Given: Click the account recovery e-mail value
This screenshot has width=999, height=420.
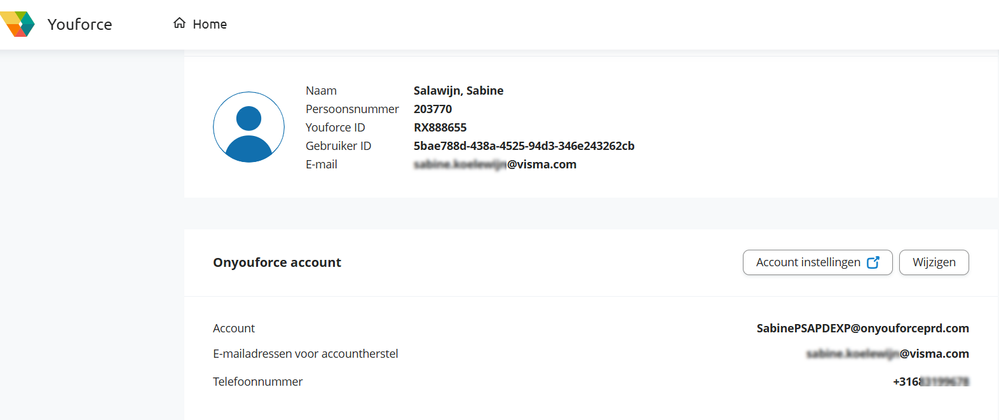Looking at the screenshot, I should point(887,354).
